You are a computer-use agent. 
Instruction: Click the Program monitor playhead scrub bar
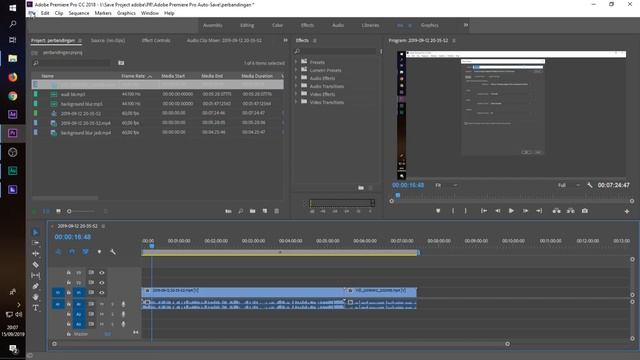pyautogui.click(x=512, y=196)
